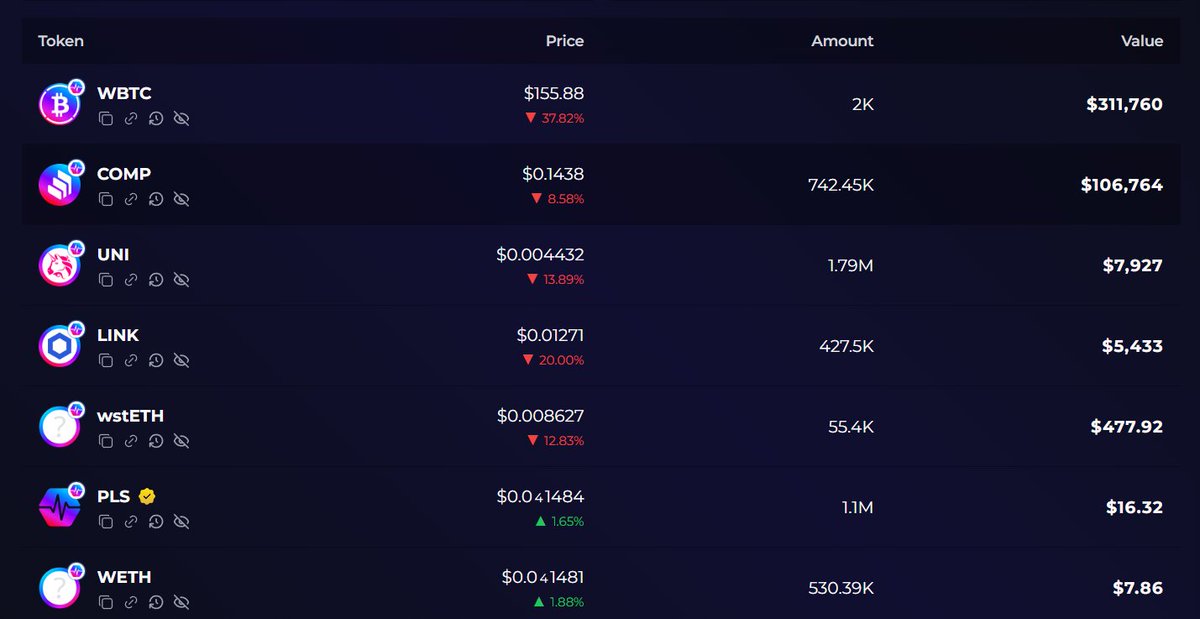Select the 742.45K amount
Screen dimensions: 1200x619
pyautogui.click(x=841, y=185)
